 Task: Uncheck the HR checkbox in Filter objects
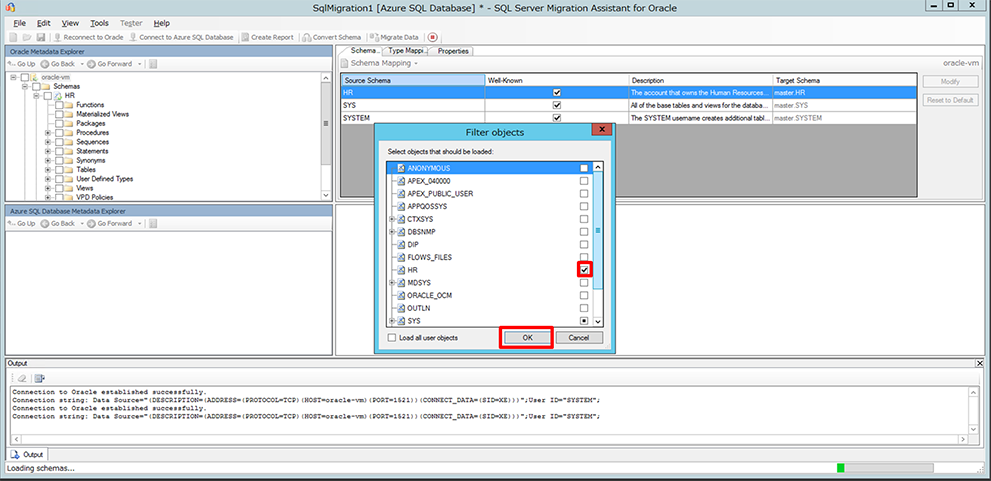tap(585, 270)
